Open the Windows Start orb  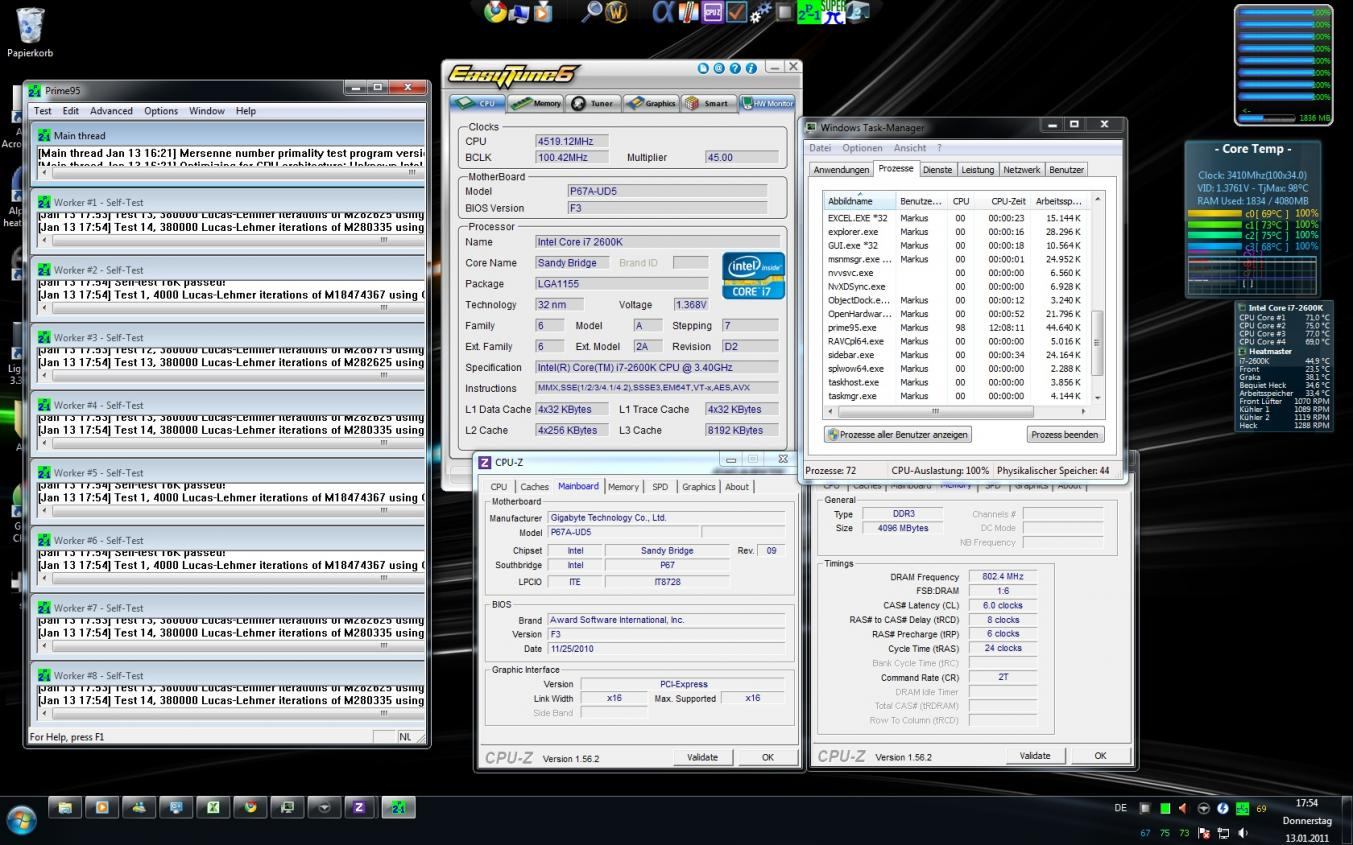(x=21, y=820)
